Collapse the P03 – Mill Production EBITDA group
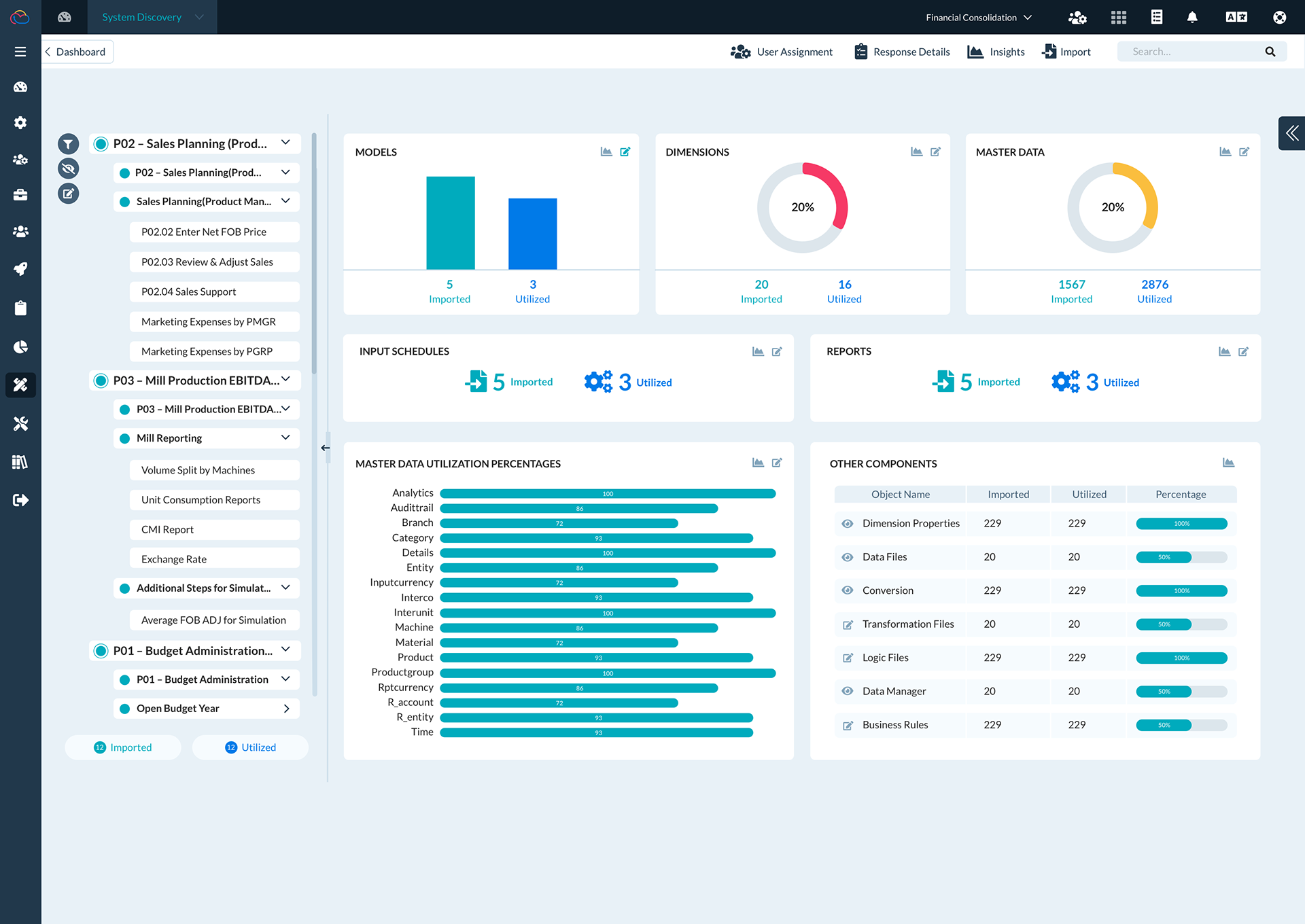Image resolution: width=1305 pixels, height=924 pixels. click(286, 380)
